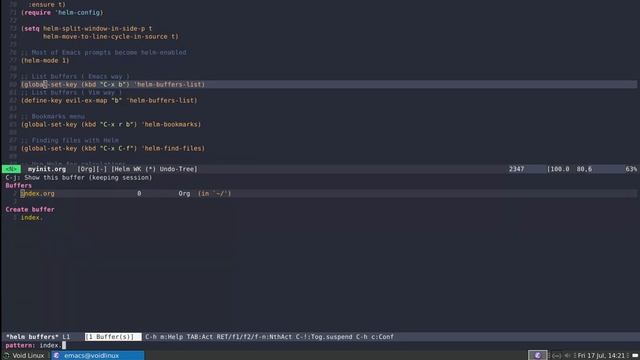Click the C-!:Tog.suspend hint
Image resolution: width=640 pixels, height=360 pixels.
[324, 337]
